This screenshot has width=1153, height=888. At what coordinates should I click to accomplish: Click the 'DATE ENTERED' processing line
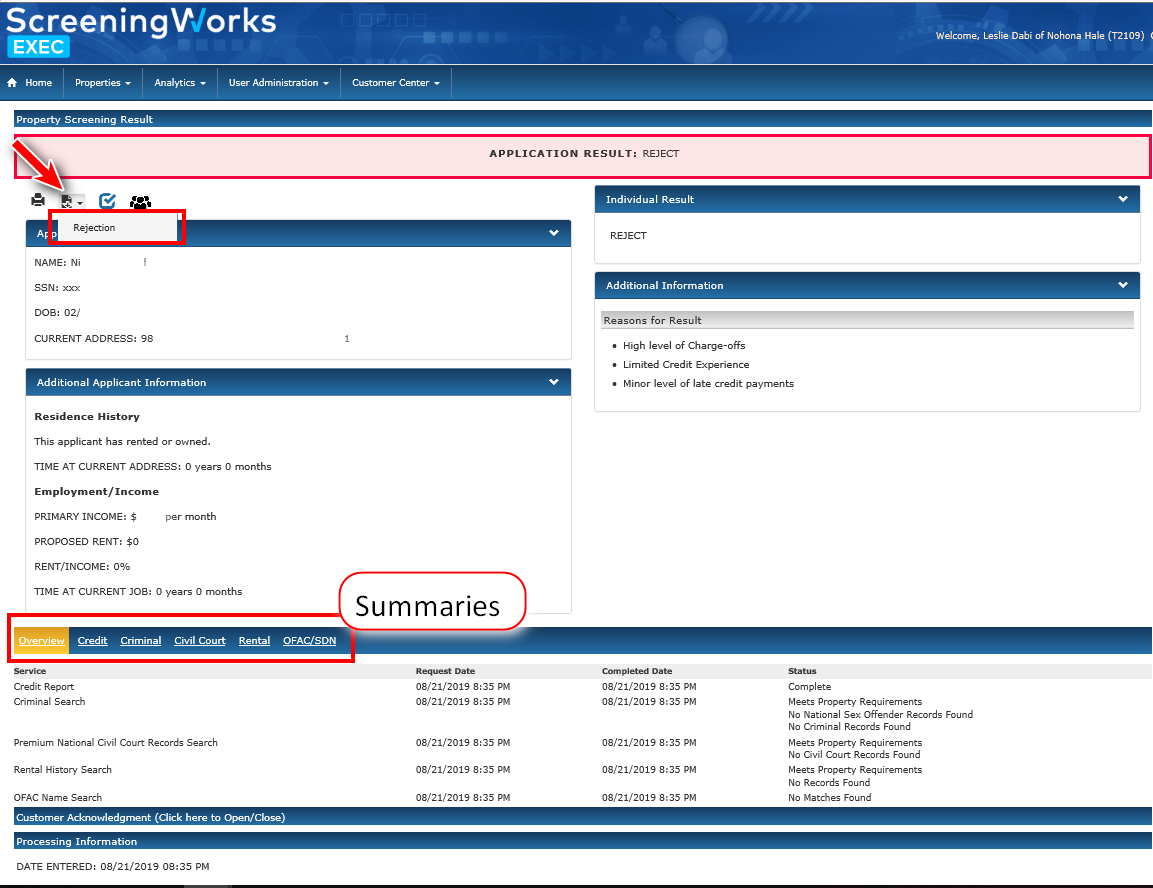pyautogui.click(x=113, y=867)
